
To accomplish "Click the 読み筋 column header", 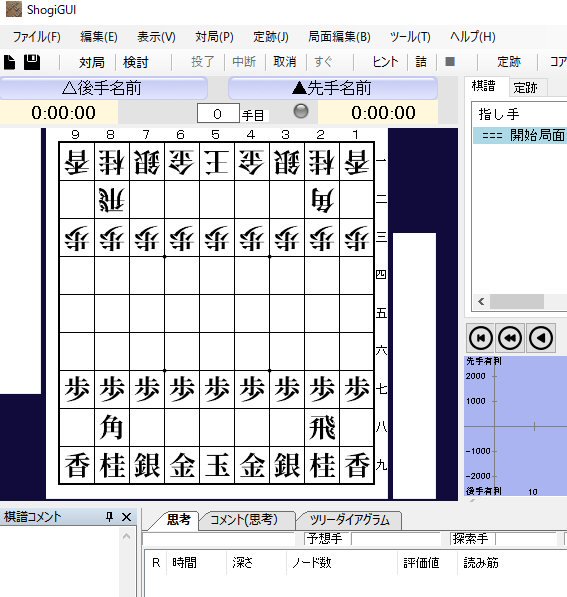I will click(481, 563).
